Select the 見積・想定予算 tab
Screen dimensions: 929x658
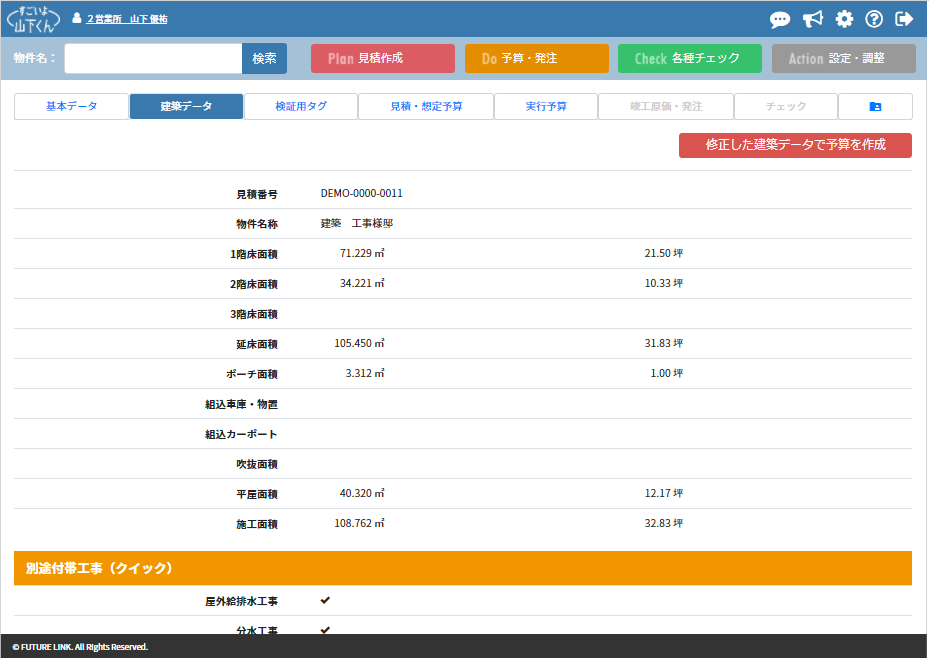coord(426,107)
